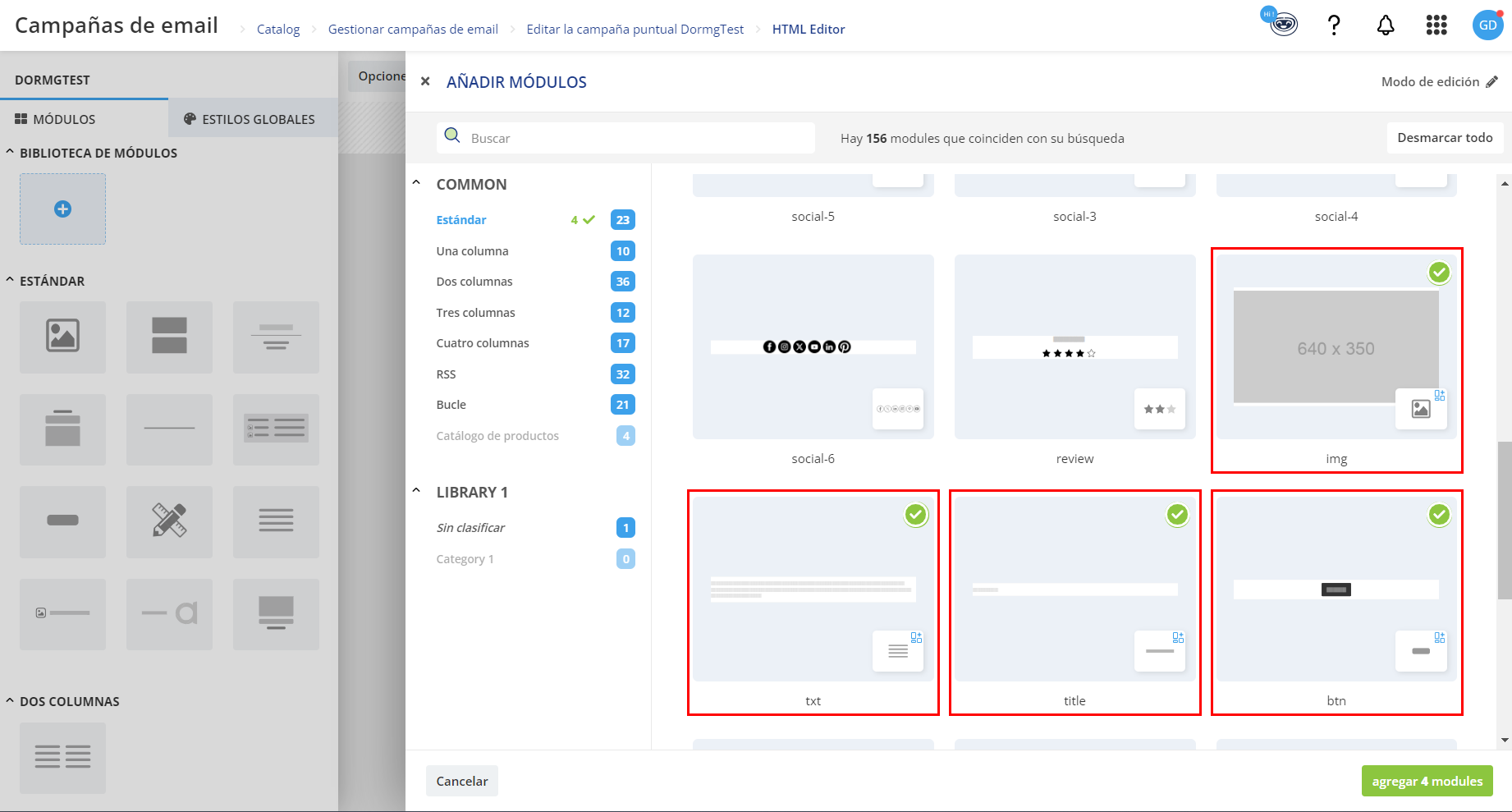The image size is (1512, 812).
Task: Click the Desmarcar todo button
Action: pos(1445,137)
